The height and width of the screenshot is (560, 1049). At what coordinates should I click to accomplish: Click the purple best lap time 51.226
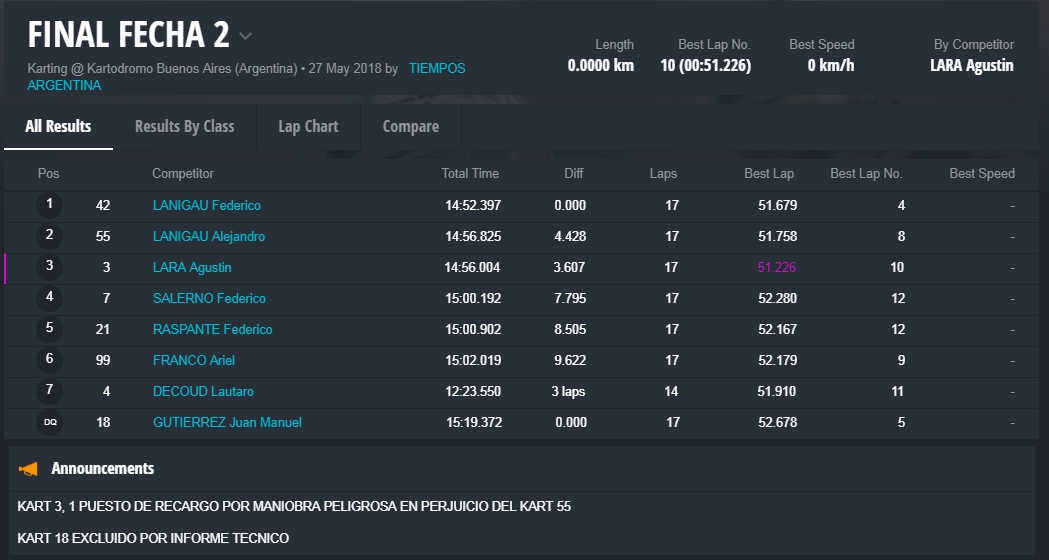coord(777,267)
